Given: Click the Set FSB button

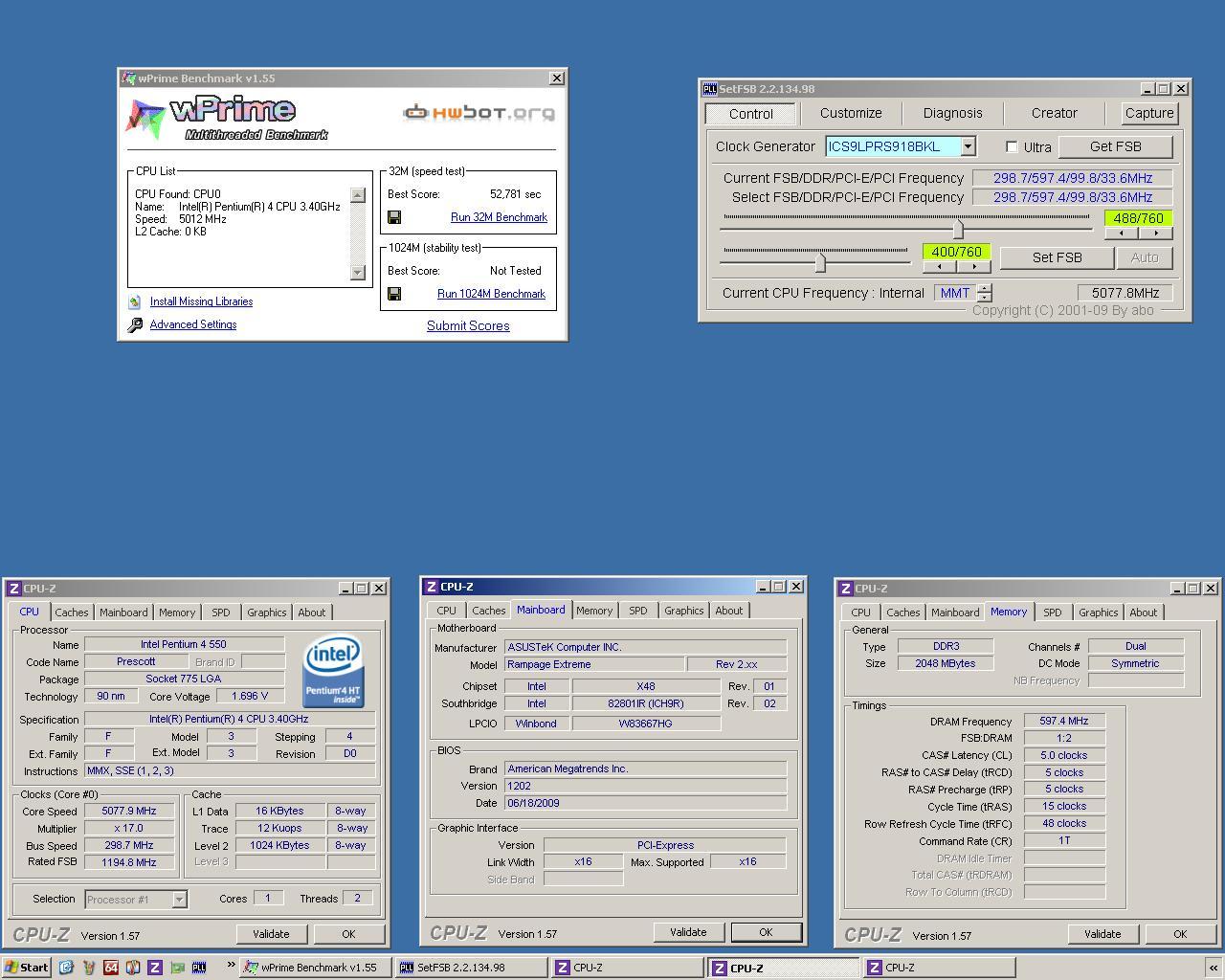Looking at the screenshot, I should pos(1057,257).
